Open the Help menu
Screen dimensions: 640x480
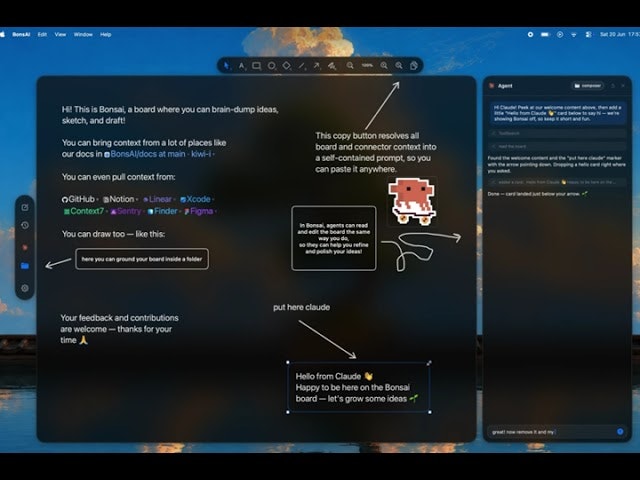click(105, 34)
